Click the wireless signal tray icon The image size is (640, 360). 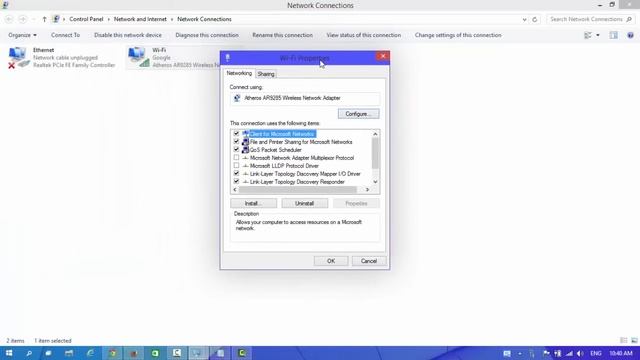[569, 353]
